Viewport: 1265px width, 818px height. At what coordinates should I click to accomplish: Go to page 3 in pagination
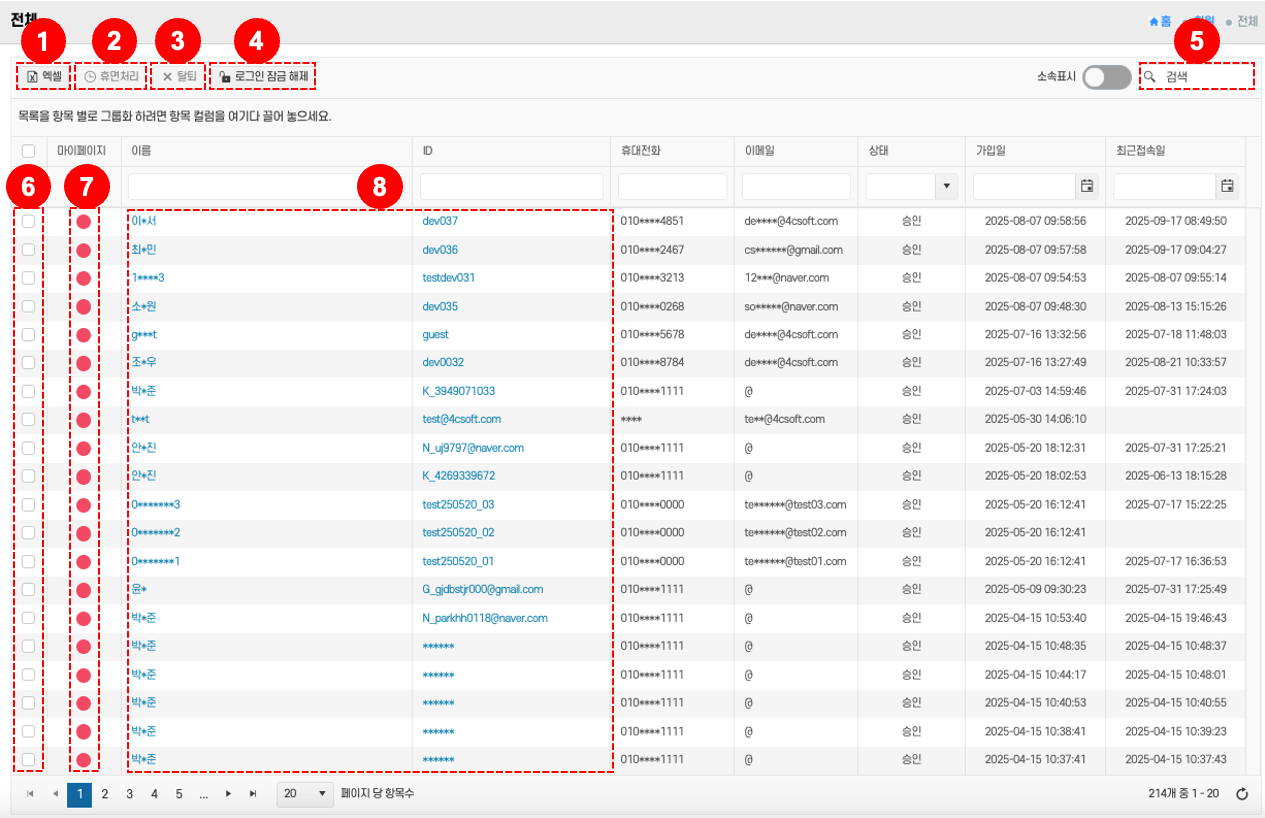(x=129, y=794)
